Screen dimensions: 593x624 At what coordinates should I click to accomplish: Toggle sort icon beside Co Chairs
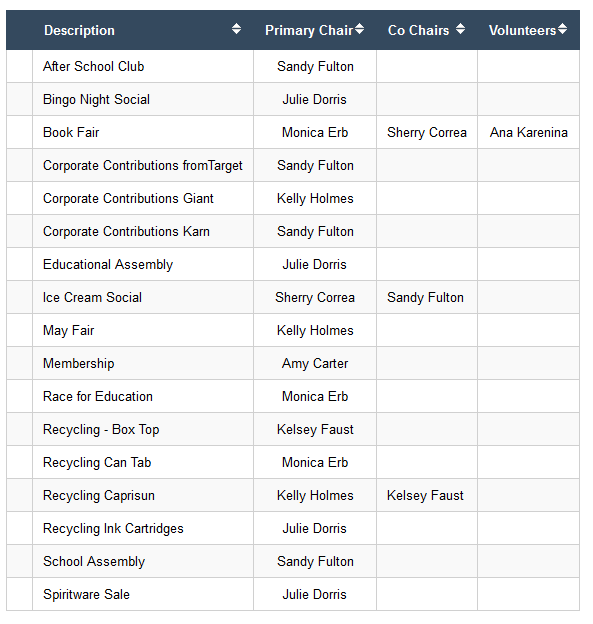pos(460,29)
